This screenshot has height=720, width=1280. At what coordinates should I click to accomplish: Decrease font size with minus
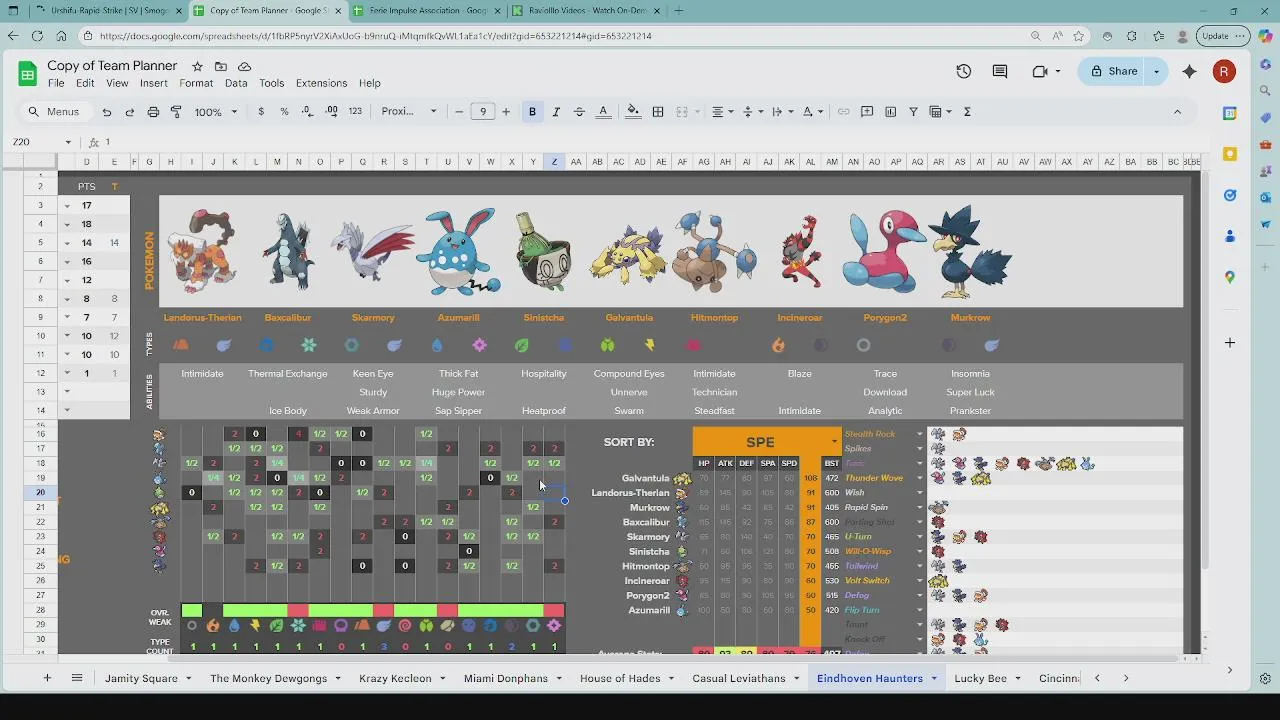[459, 112]
